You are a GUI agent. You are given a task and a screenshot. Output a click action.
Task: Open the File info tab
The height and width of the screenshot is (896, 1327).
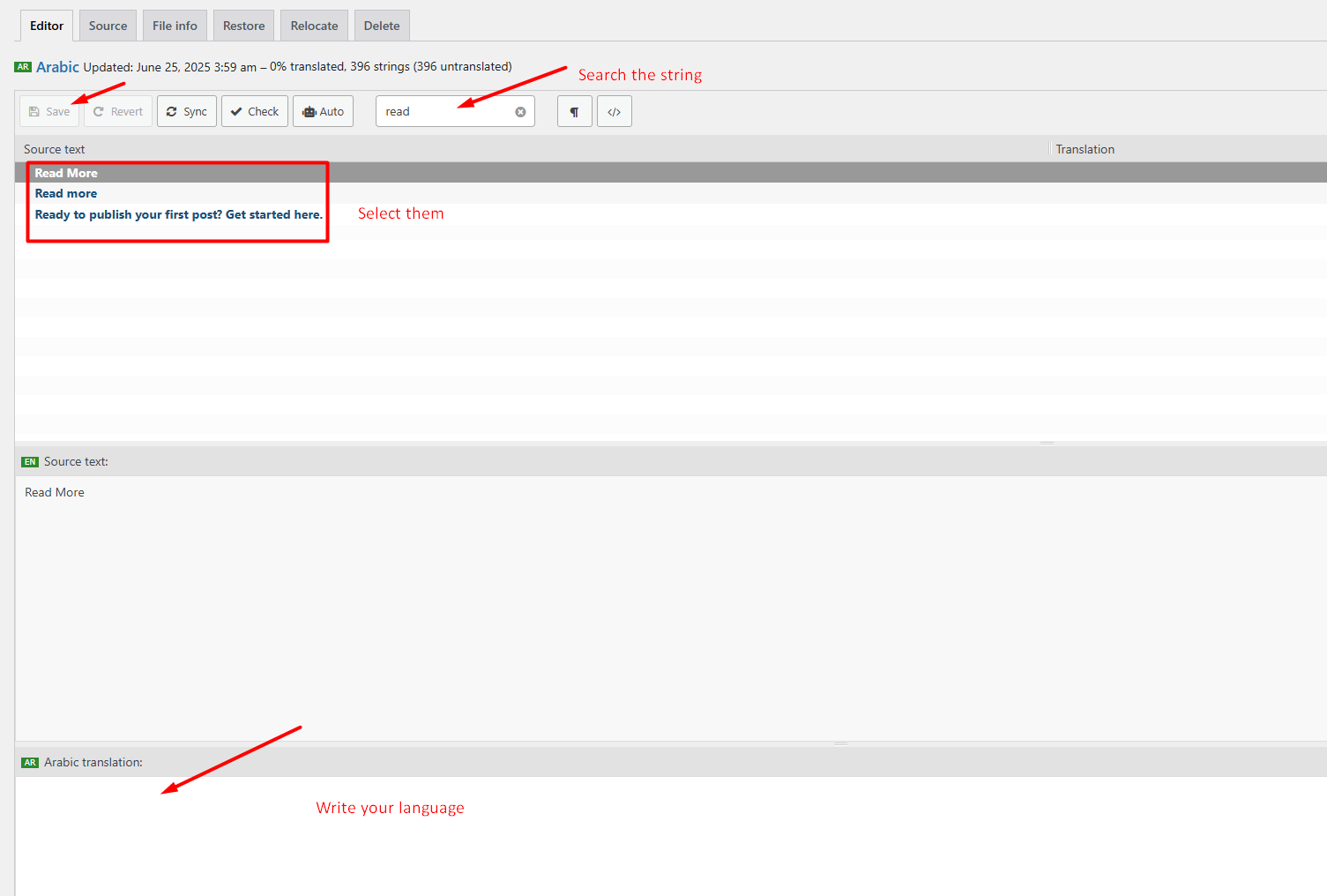coord(175,26)
